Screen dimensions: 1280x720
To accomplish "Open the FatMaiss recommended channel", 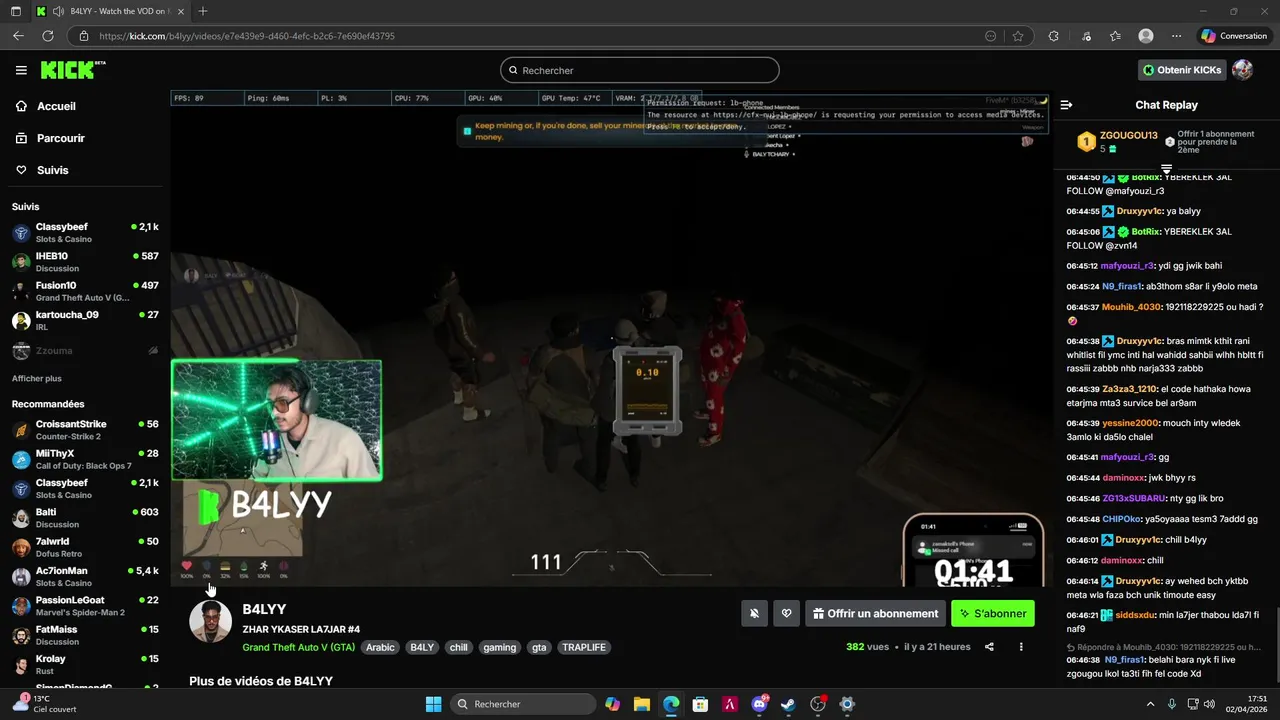I will click(85, 635).
